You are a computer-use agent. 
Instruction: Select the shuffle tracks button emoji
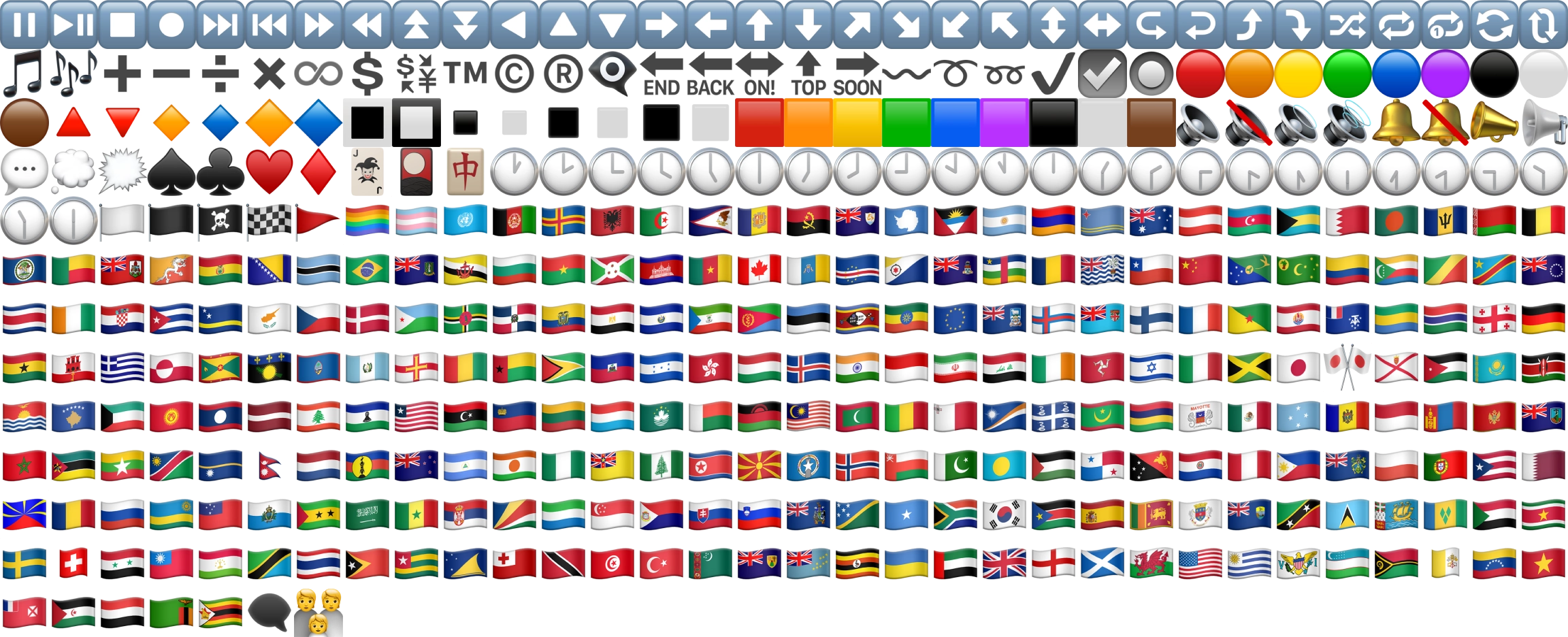coord(1347,24)
